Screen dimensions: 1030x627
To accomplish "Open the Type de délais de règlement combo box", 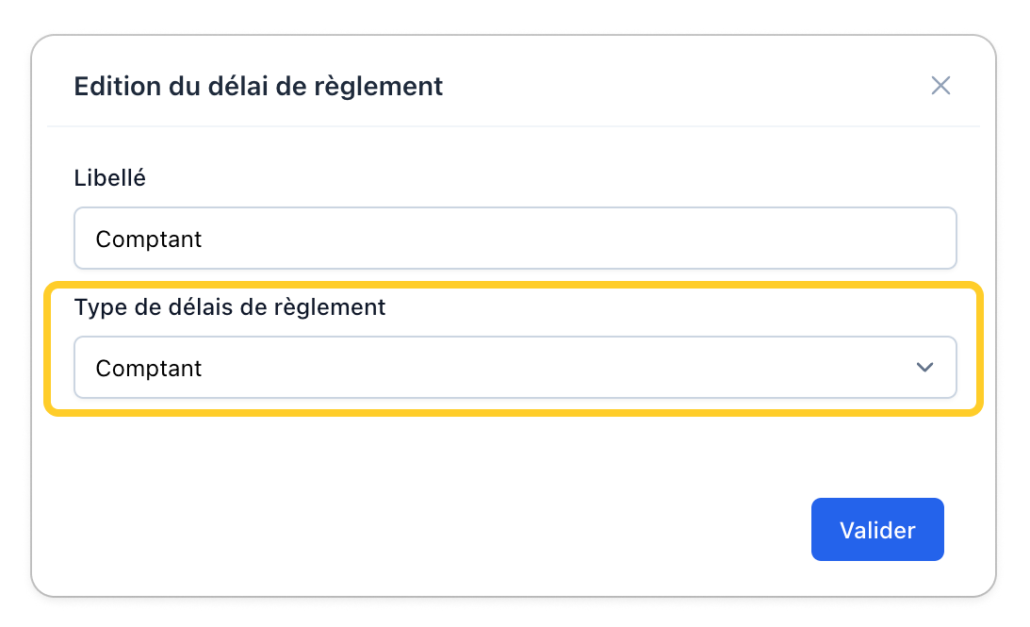I will (515, 368).
